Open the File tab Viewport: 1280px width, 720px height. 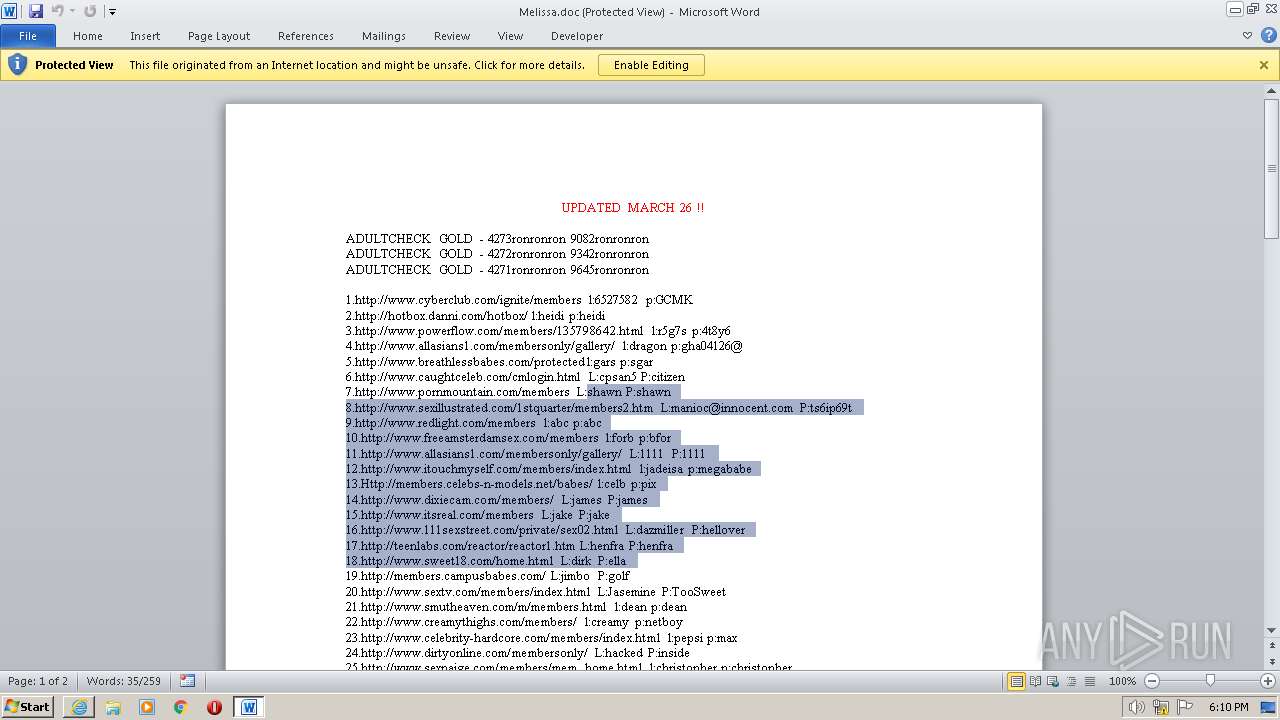coord(28,36)
